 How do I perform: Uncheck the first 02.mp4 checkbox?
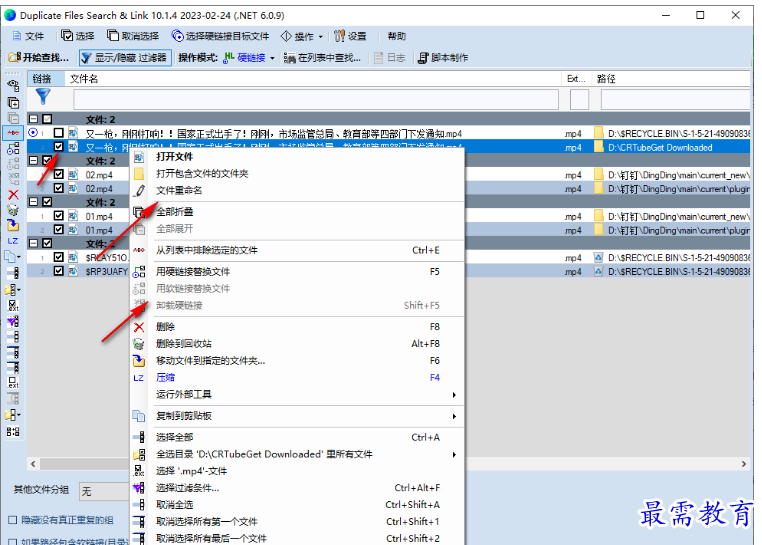(x=59, y=174)
